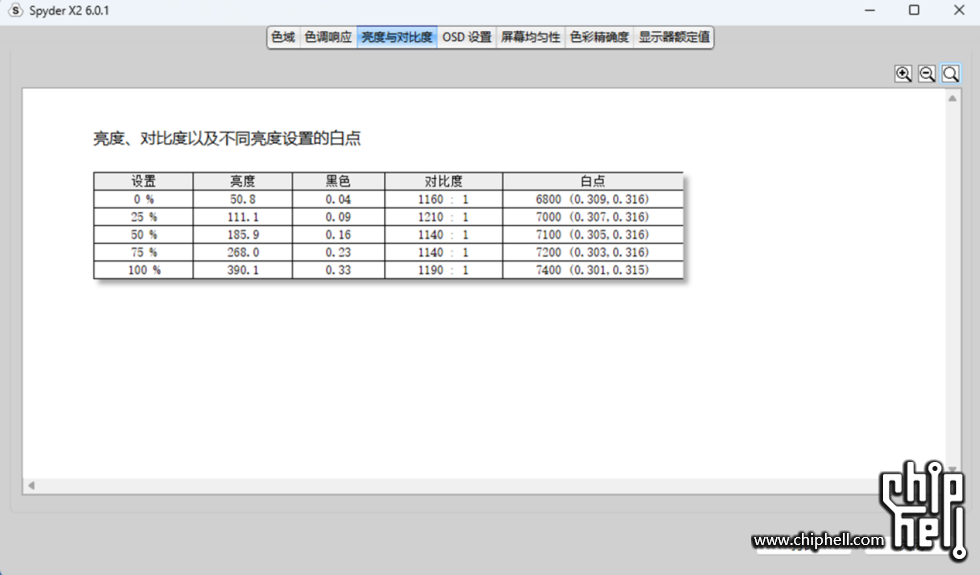Click the zoom in magnifier icon
This screenshot has width=980, height=575.
pos(903,74)
